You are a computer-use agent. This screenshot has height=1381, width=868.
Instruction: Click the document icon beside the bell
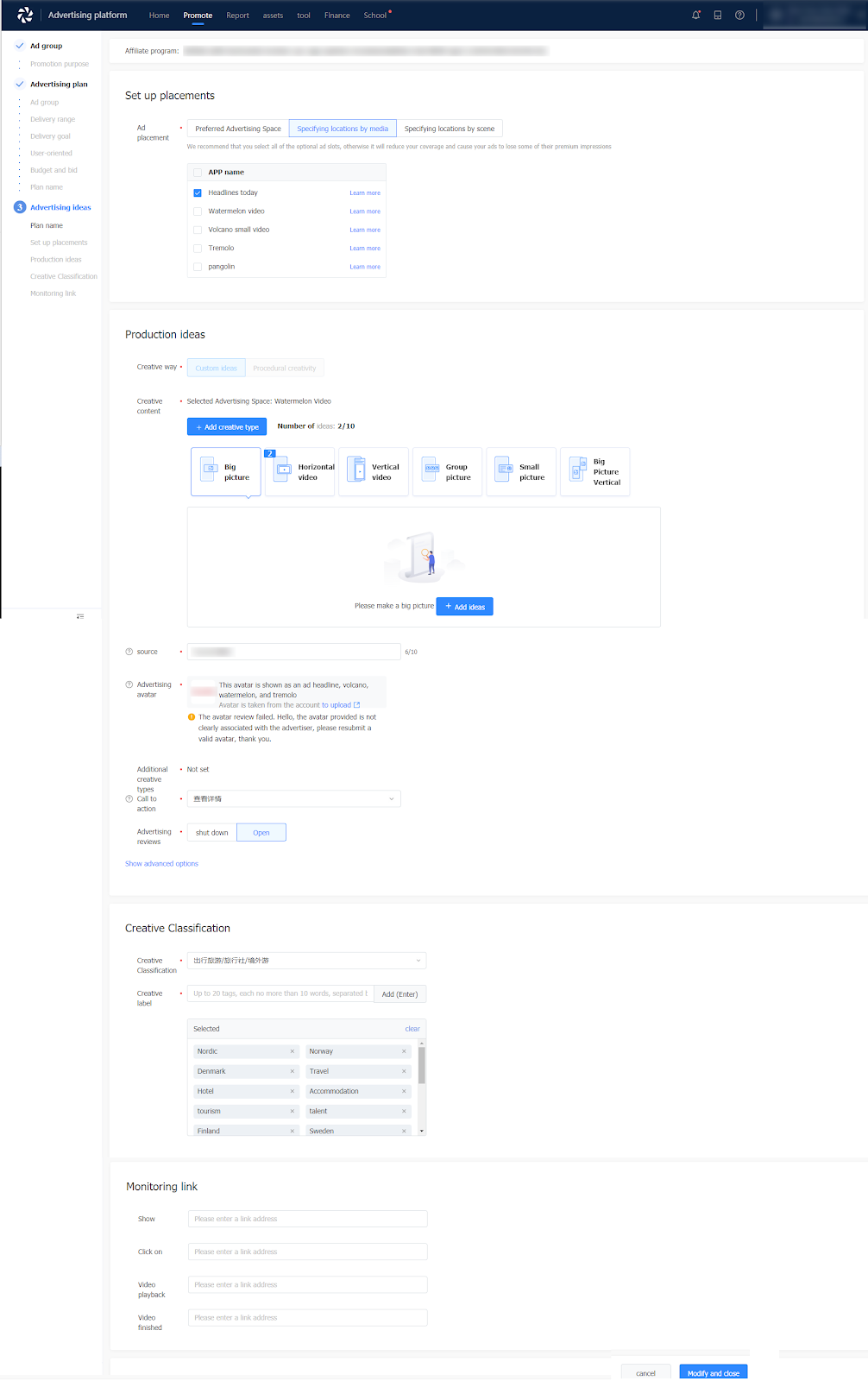pyautogui.click(x=718, y=15)
